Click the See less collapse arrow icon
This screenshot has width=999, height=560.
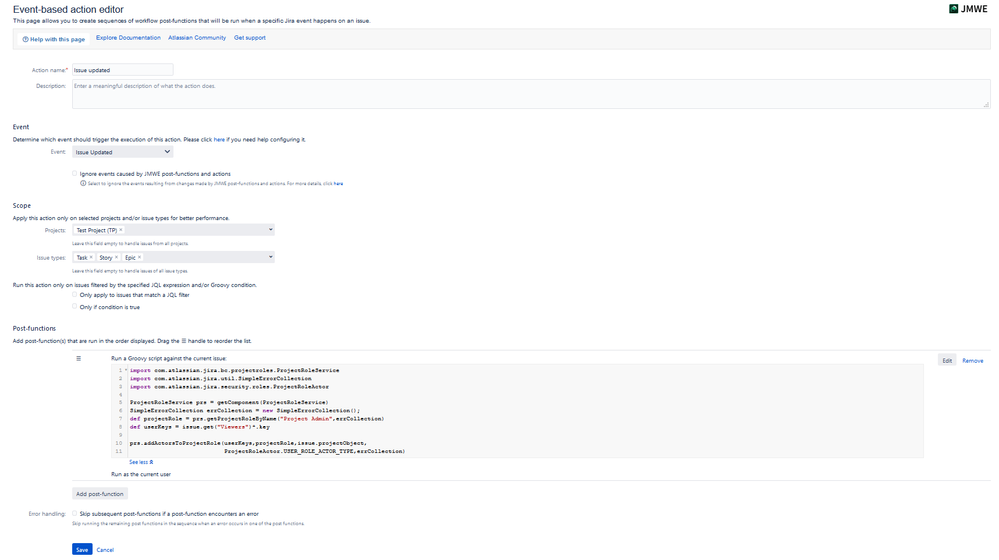tap(151, 462)
